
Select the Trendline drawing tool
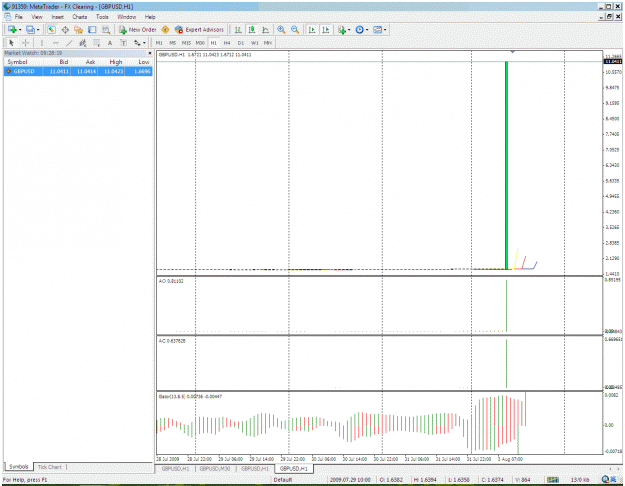point(69,43)
